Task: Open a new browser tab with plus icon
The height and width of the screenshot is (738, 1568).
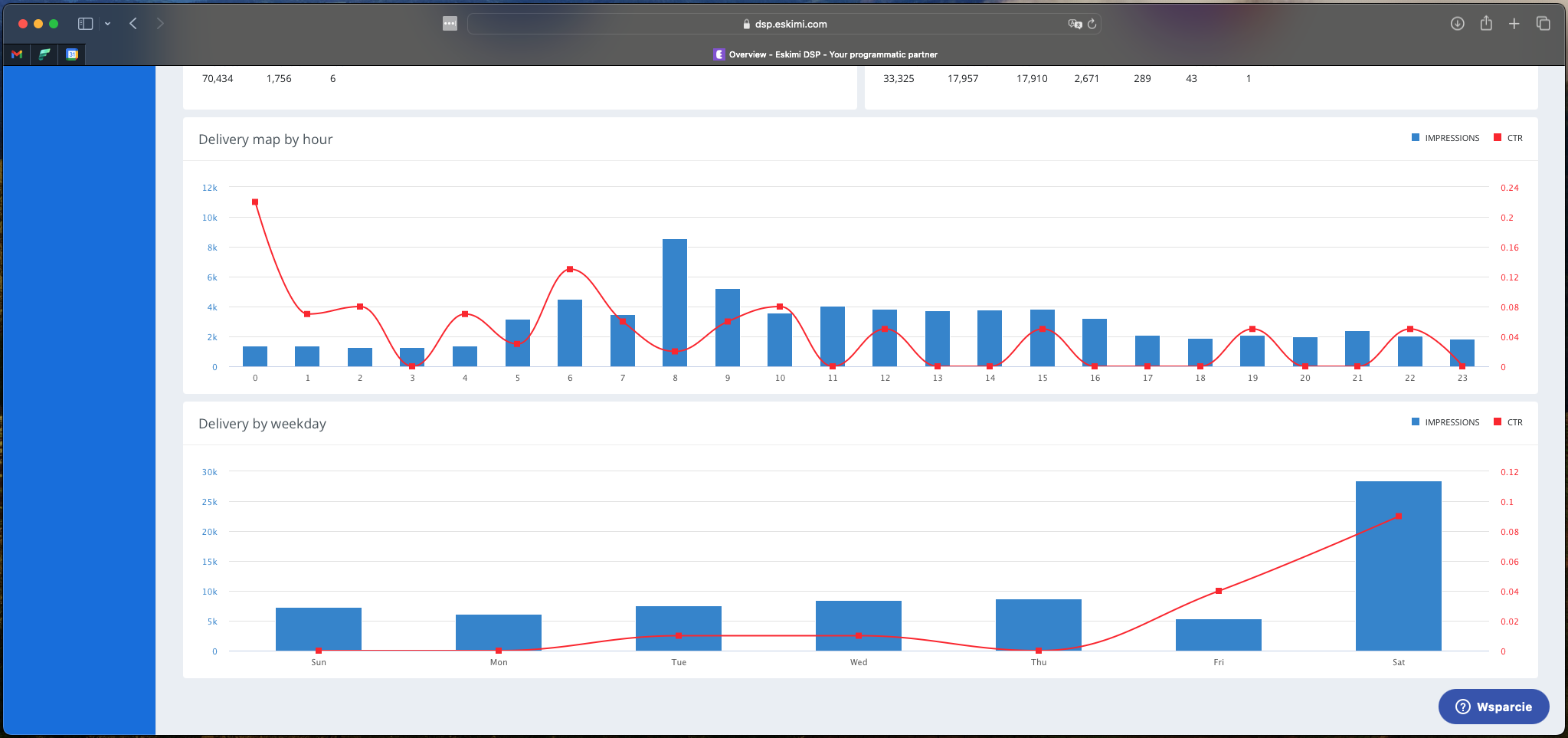Action: point(1514,24)
